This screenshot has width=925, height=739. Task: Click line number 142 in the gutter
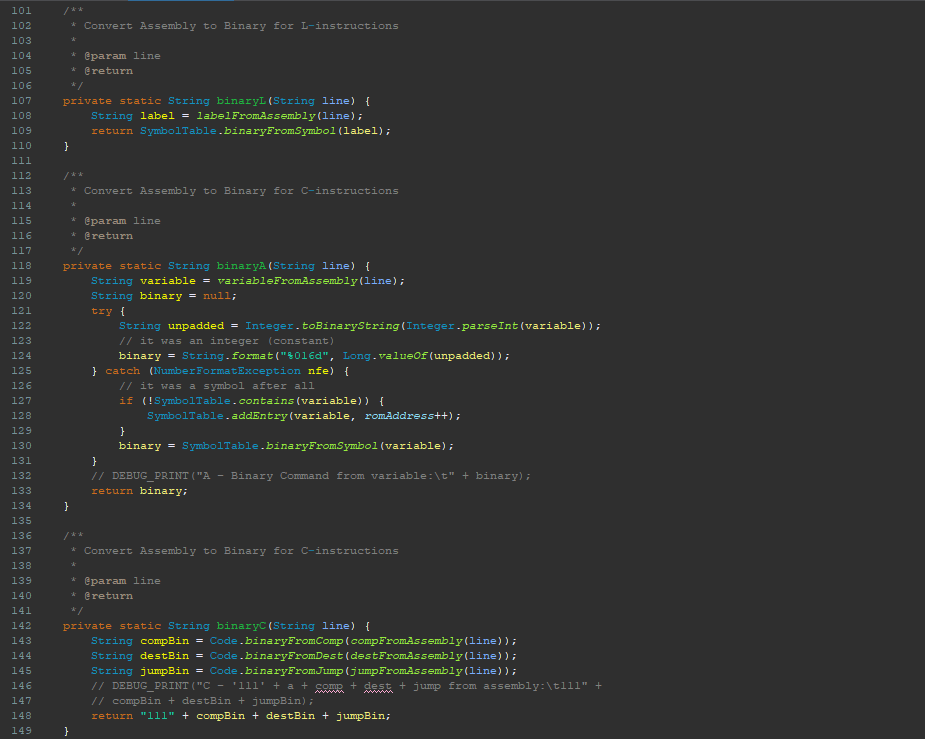[21, 625]
